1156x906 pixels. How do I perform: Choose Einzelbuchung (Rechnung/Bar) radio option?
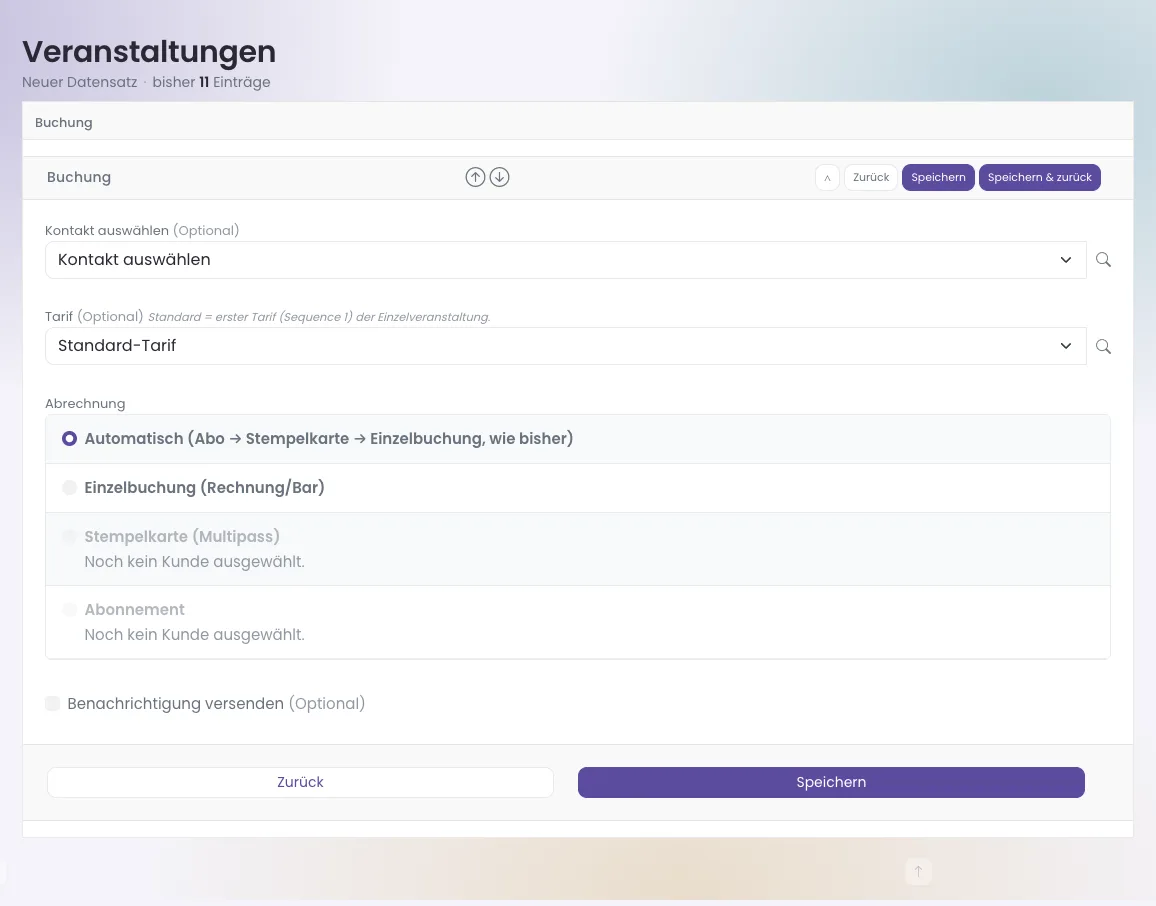[69, 487]
